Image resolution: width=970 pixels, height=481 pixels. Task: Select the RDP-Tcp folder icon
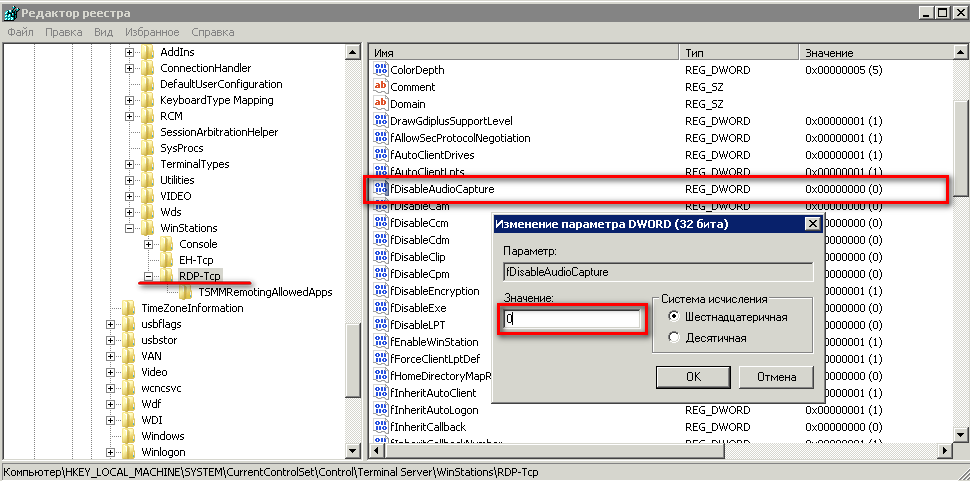(x=167, y=276)
